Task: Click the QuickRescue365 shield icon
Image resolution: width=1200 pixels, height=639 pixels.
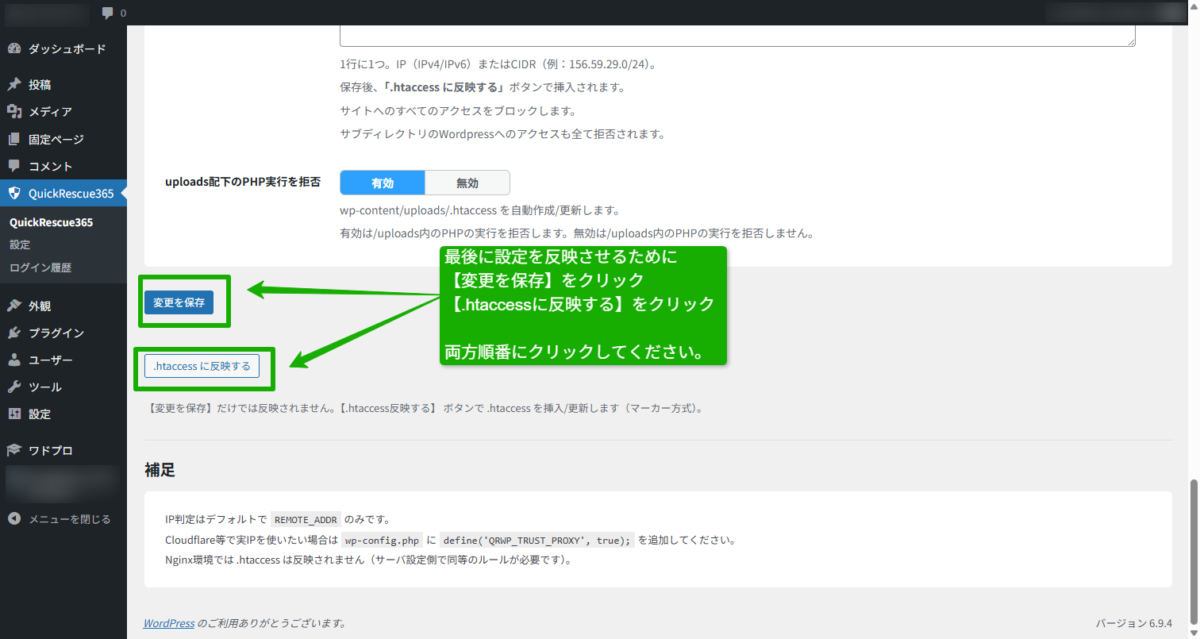Action: point(14,194)
